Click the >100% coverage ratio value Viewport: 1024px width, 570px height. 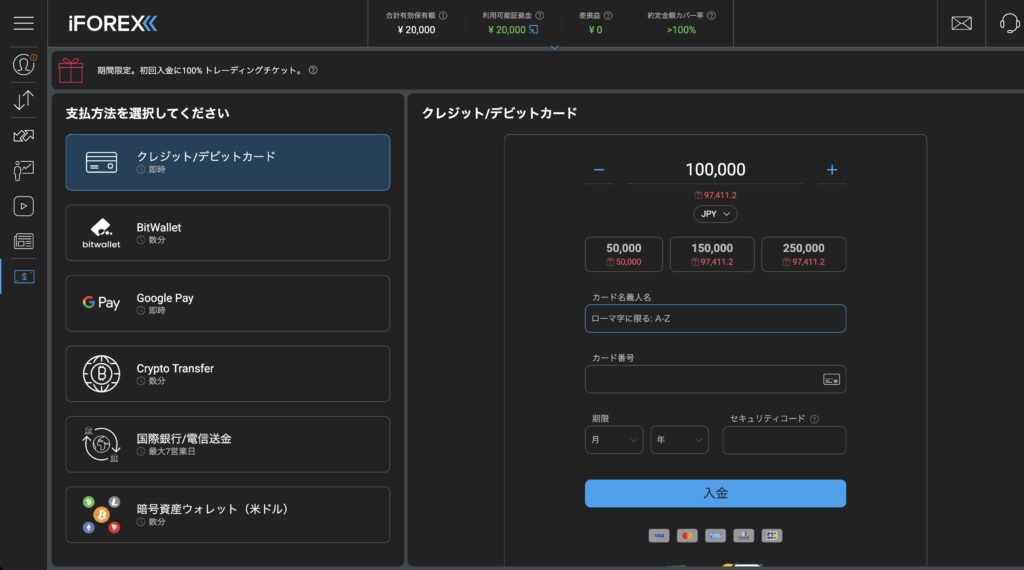pyautogui.click(x=681, y=30)
